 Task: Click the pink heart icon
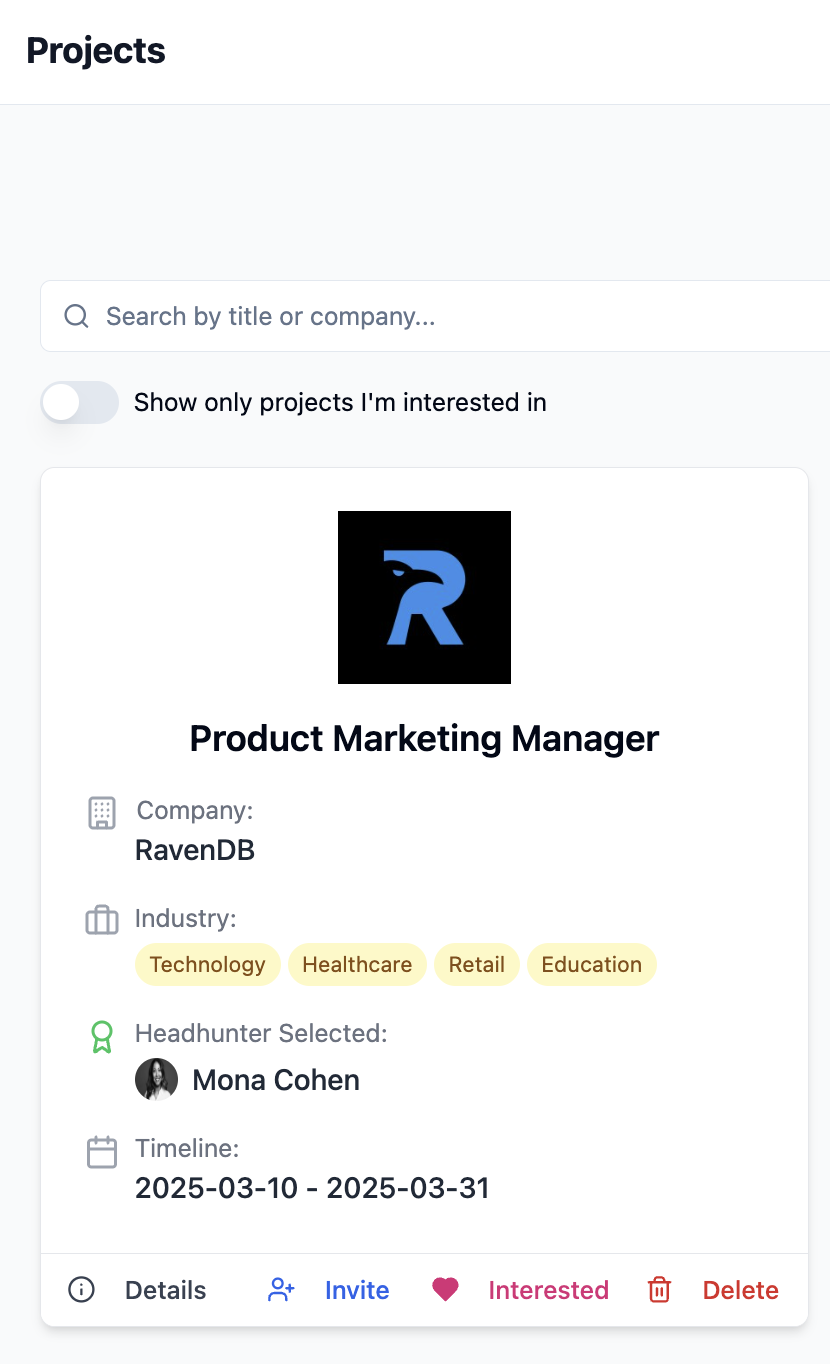[445, 1290]
